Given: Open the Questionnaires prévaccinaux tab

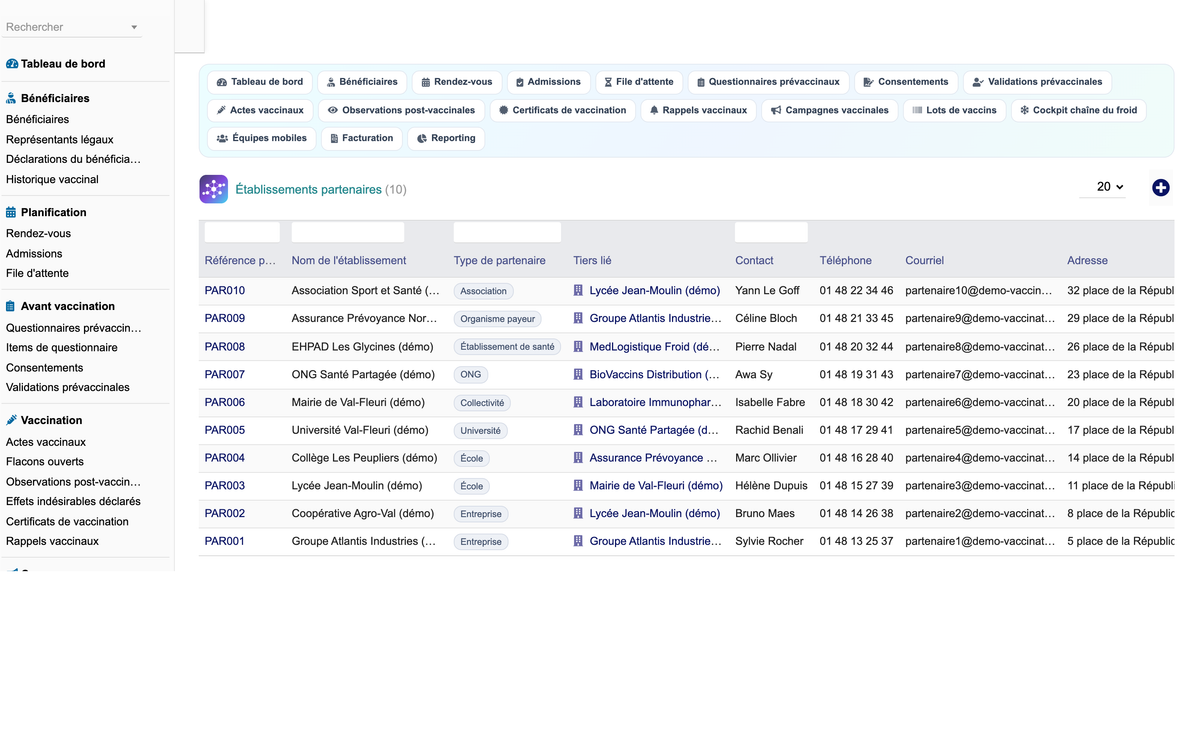Looking at the screenshot, I should click(x=768, y=82).
